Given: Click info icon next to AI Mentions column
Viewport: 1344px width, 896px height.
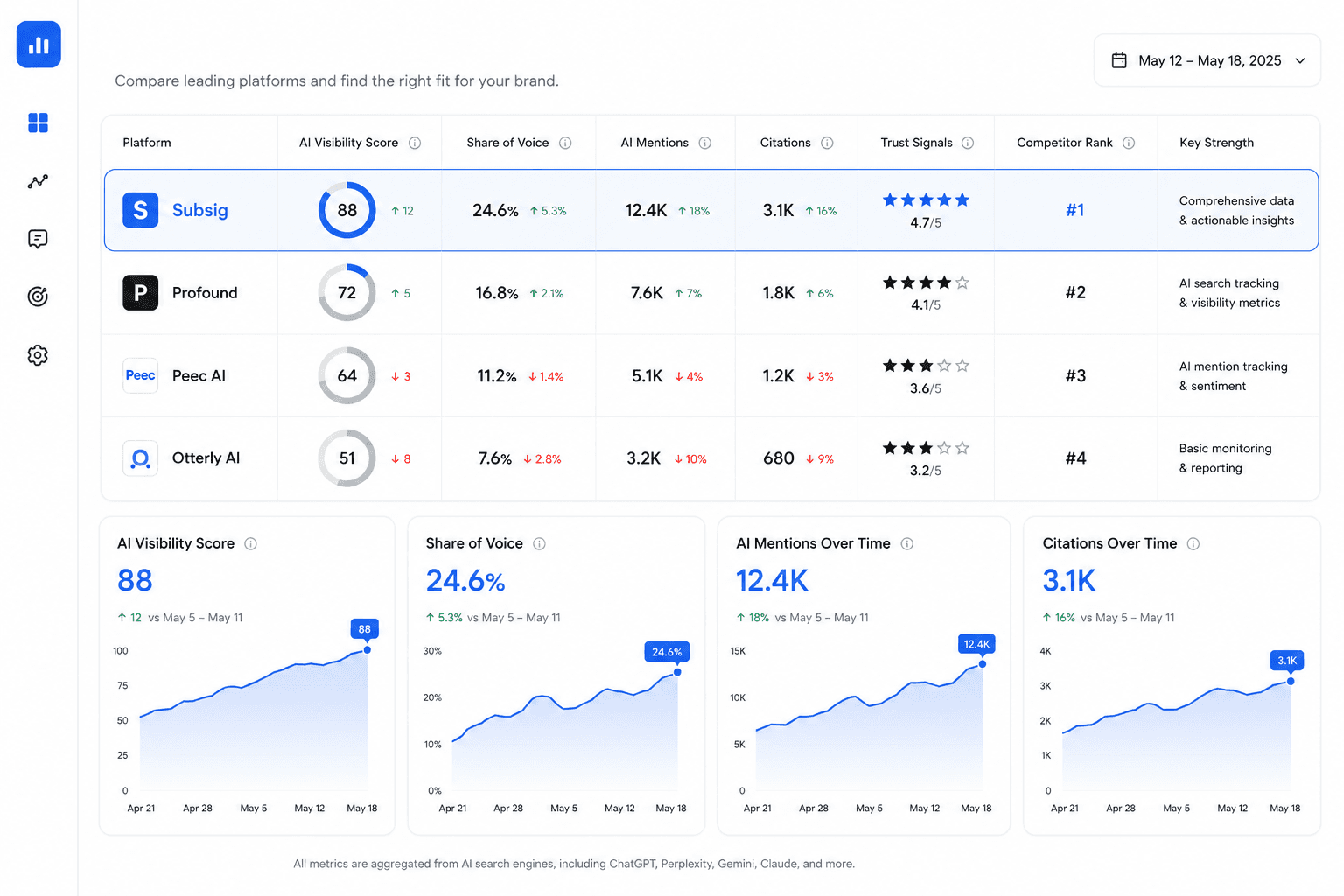Looking at the screenshot, I should [705, 143].
